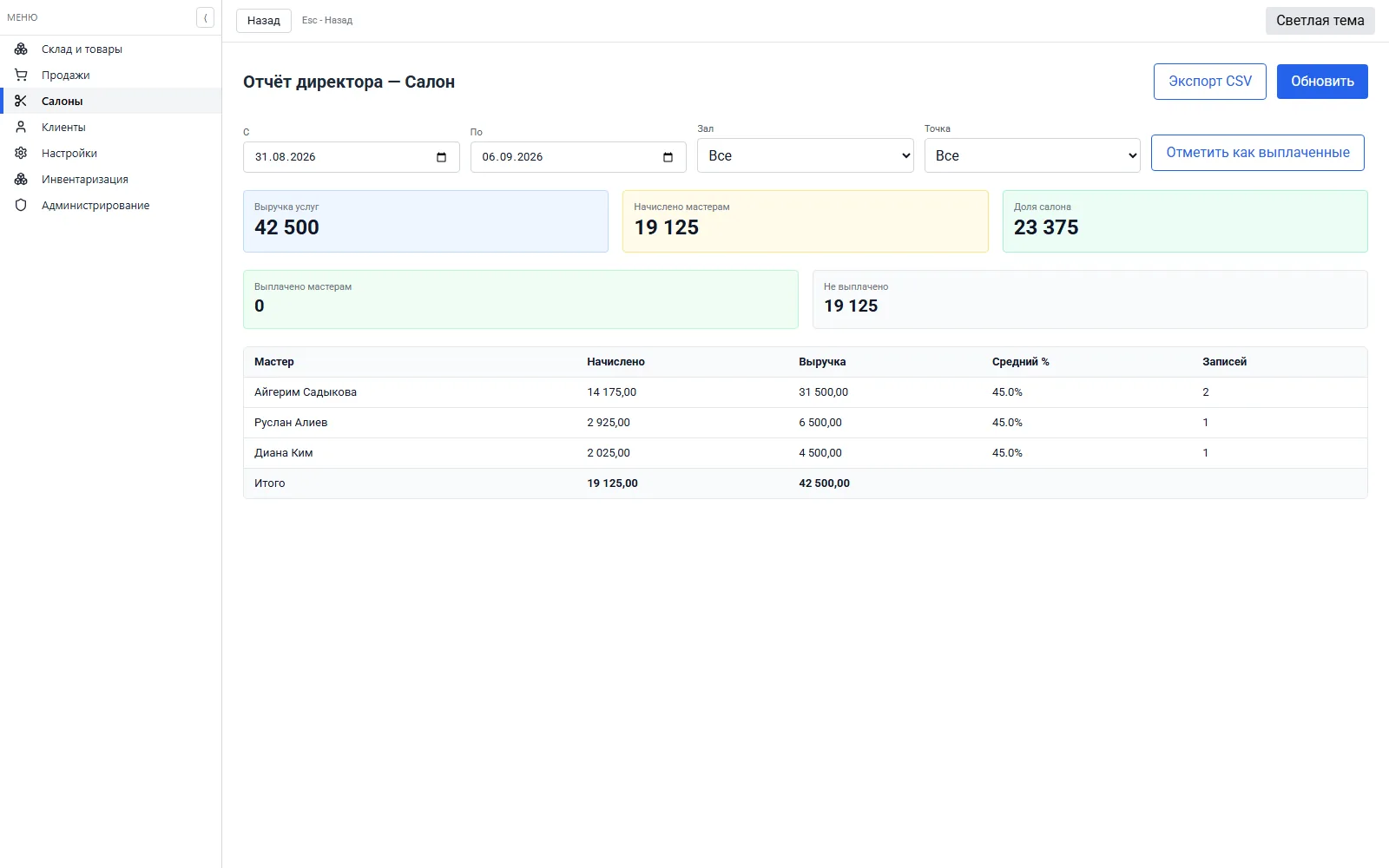Click revenue value 31 500,00
The width and height of the screenshot is (1389, 868).
tap(823, 392)
